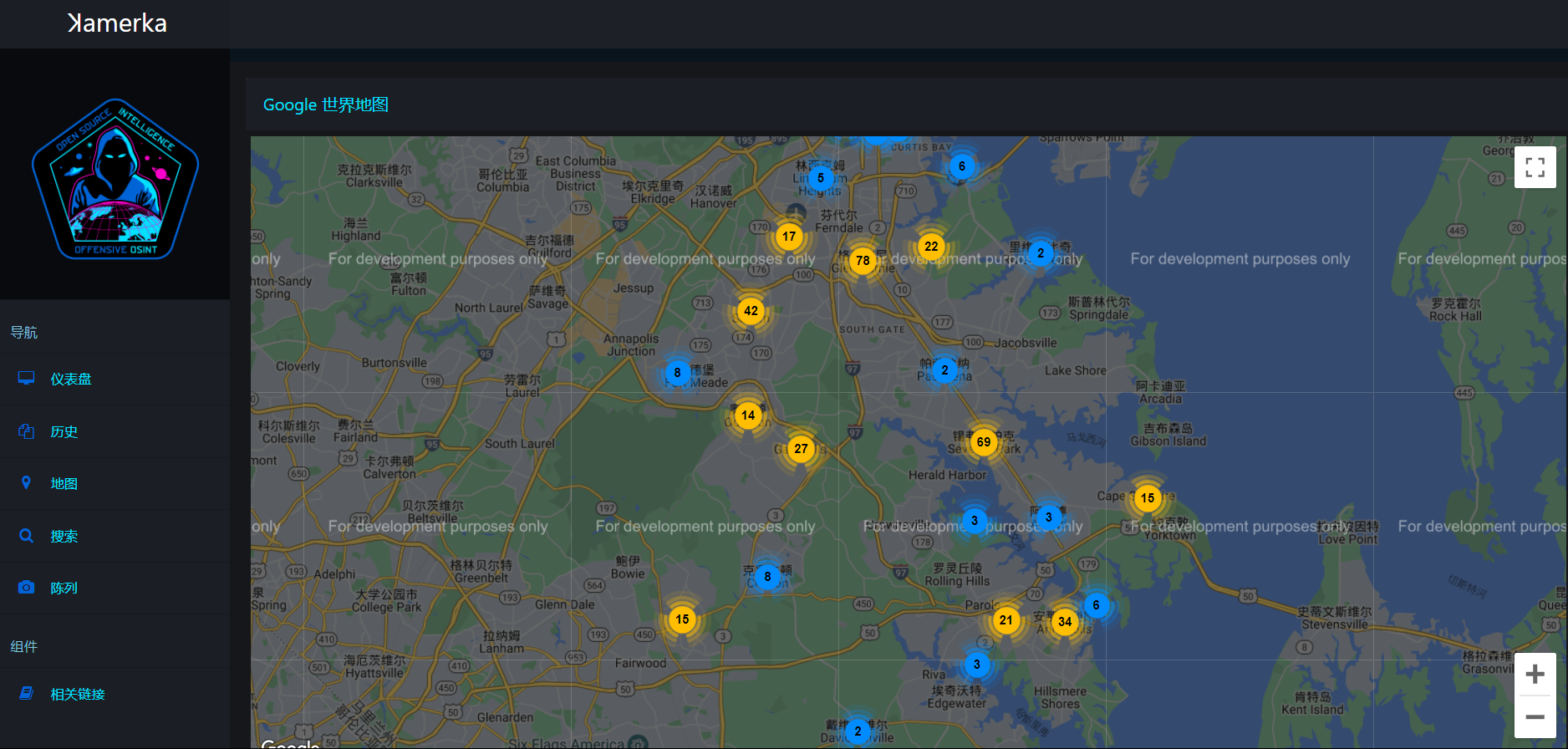Viewport: 1568px width, 749px height.
Task: Click the monitor icon beside 仪表盘
Action: (27, 379)
